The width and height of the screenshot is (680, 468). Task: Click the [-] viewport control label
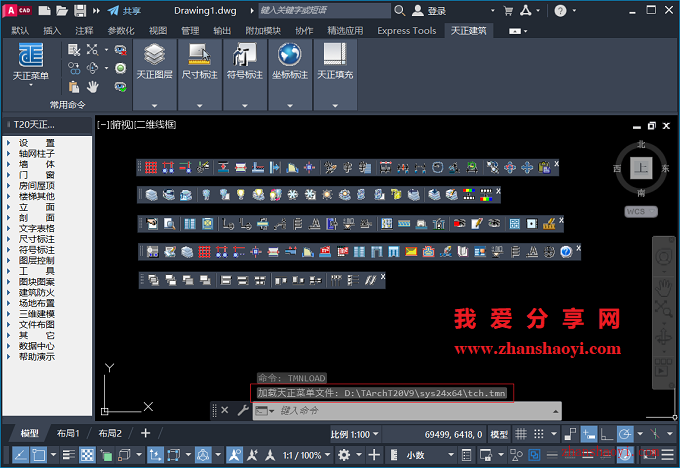[102, 125]
